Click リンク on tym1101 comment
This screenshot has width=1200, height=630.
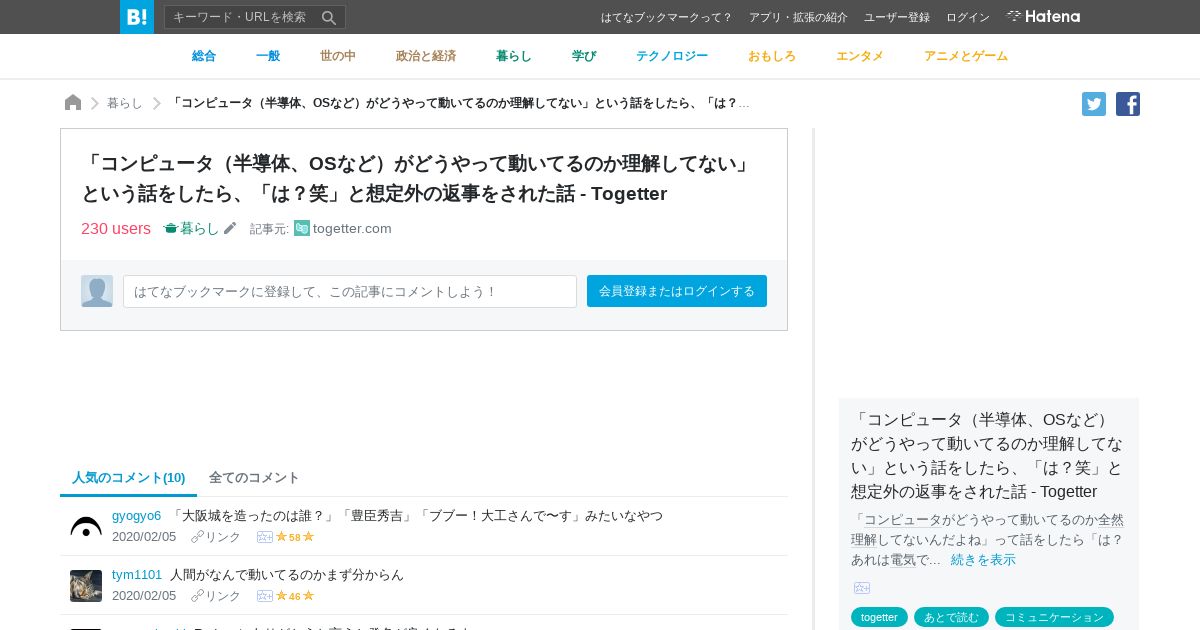(216, 596)
